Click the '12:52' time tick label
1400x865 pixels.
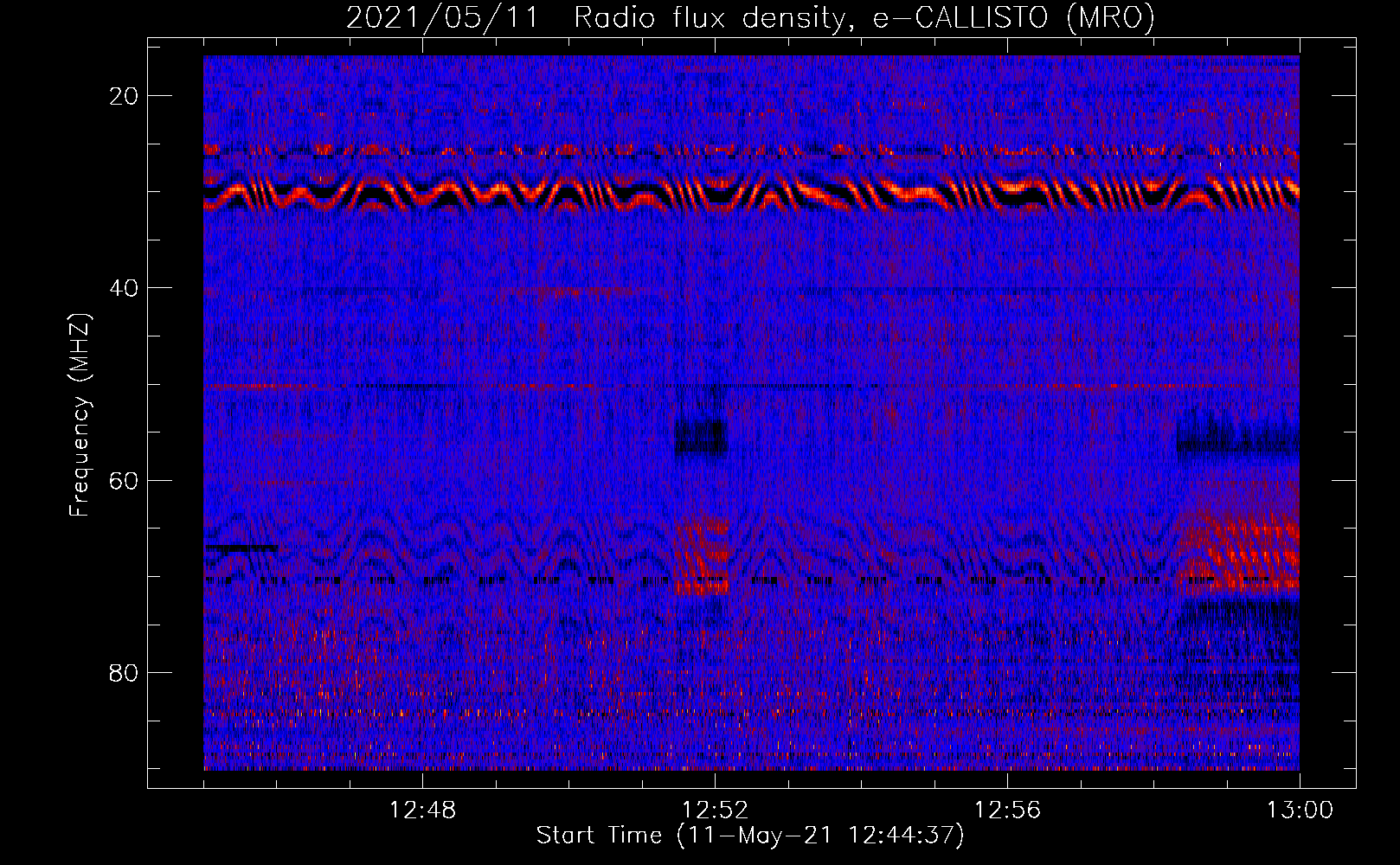715,811
